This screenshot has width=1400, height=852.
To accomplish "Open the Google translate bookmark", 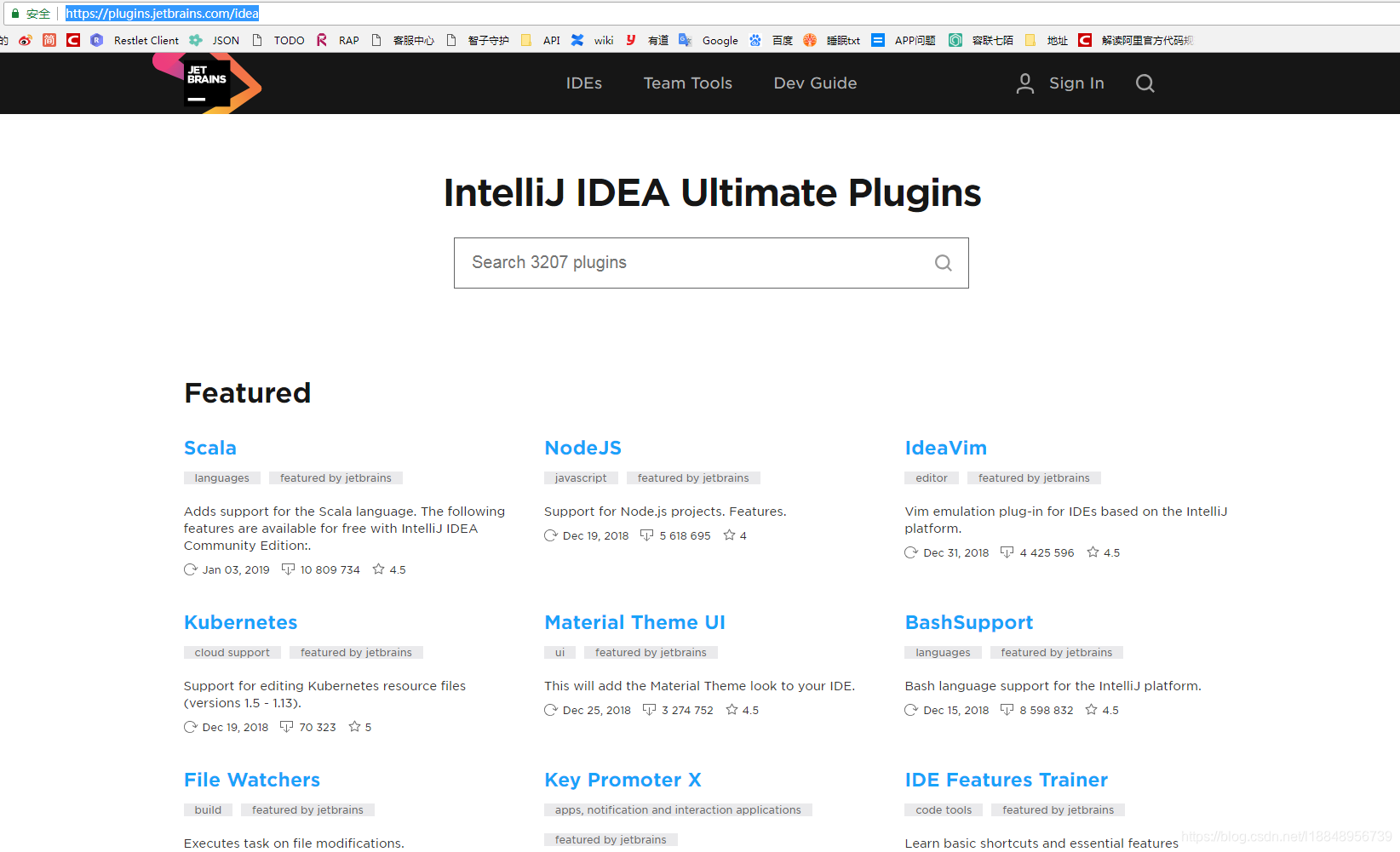I will click(x=708, y=40).
